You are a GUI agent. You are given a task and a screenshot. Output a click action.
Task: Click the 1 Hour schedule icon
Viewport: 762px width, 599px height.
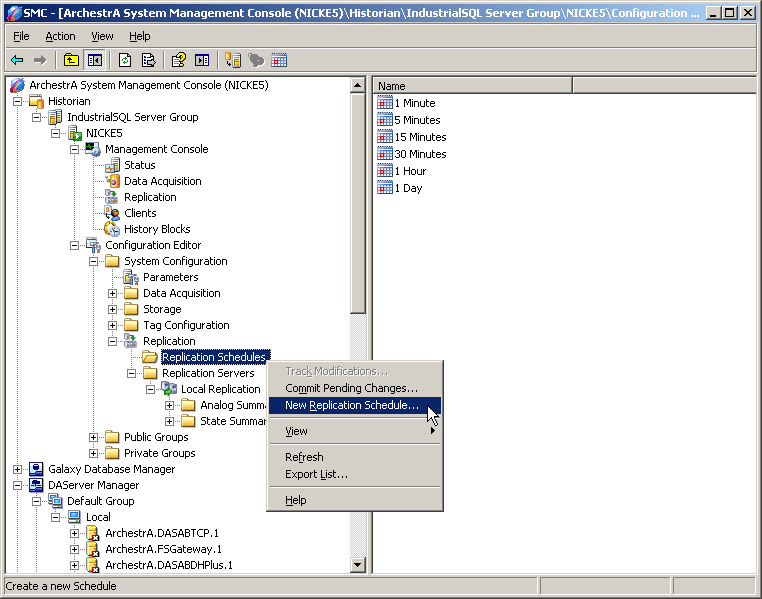pyautogui.click(x=385, y=171)
